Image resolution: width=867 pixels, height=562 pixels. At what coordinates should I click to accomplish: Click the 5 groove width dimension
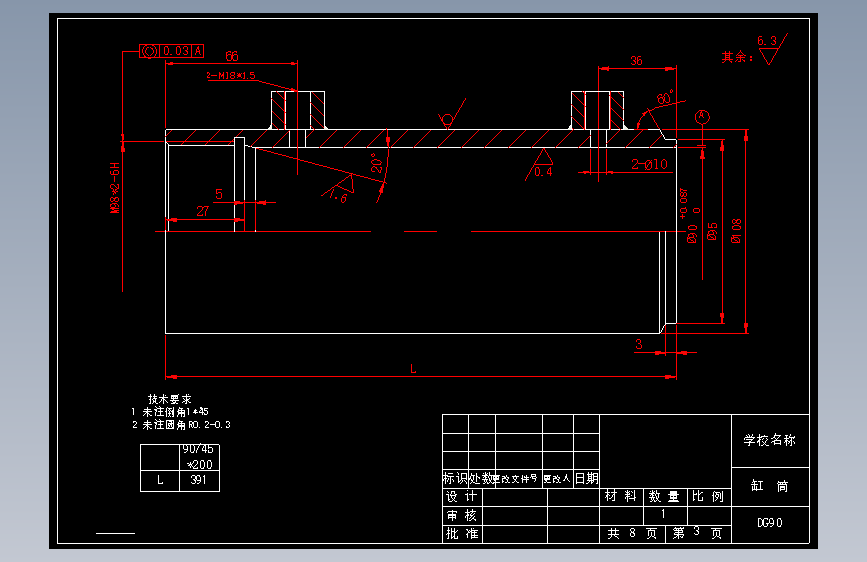(219, 194)
